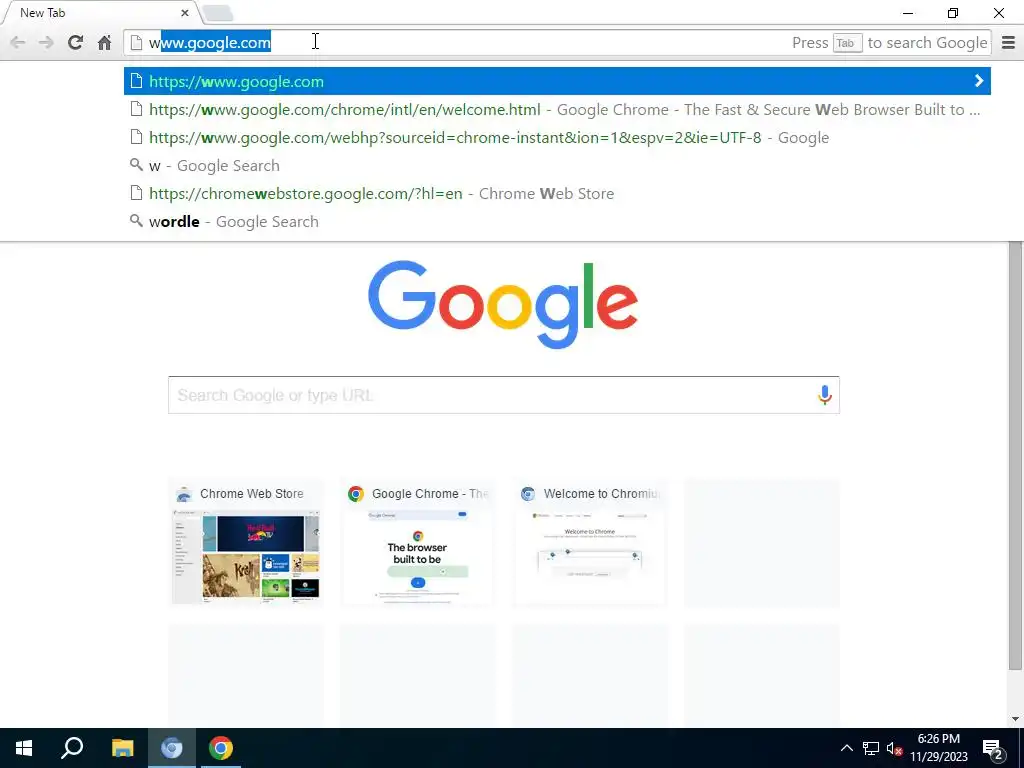Viewport: 1024px width, 768px height.
Task: Open the Chrome Web Store thumbnail
Action: click(246, 543)
